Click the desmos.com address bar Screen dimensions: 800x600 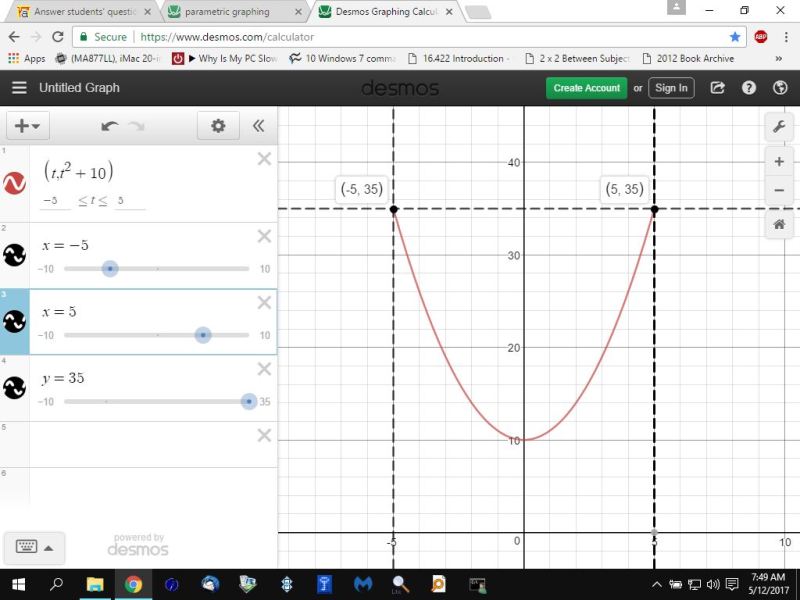tap(408, 37)
